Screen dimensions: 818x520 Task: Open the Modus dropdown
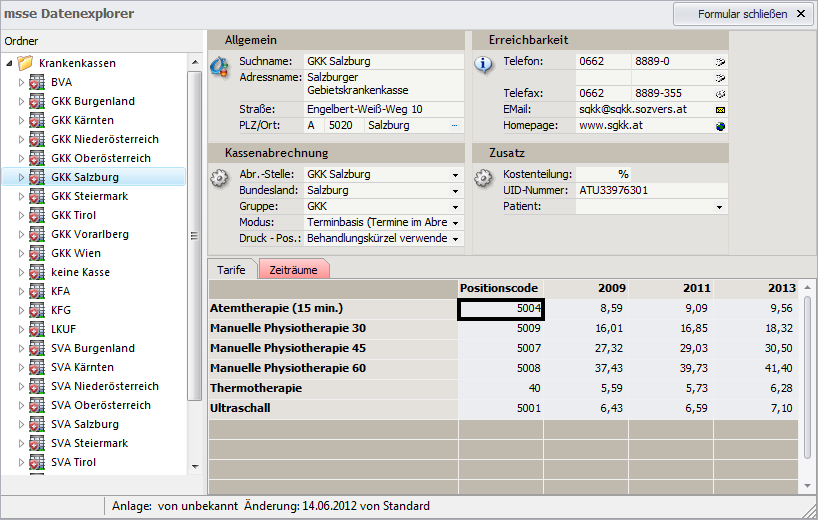pyautogui.click(x=455, y=223)
